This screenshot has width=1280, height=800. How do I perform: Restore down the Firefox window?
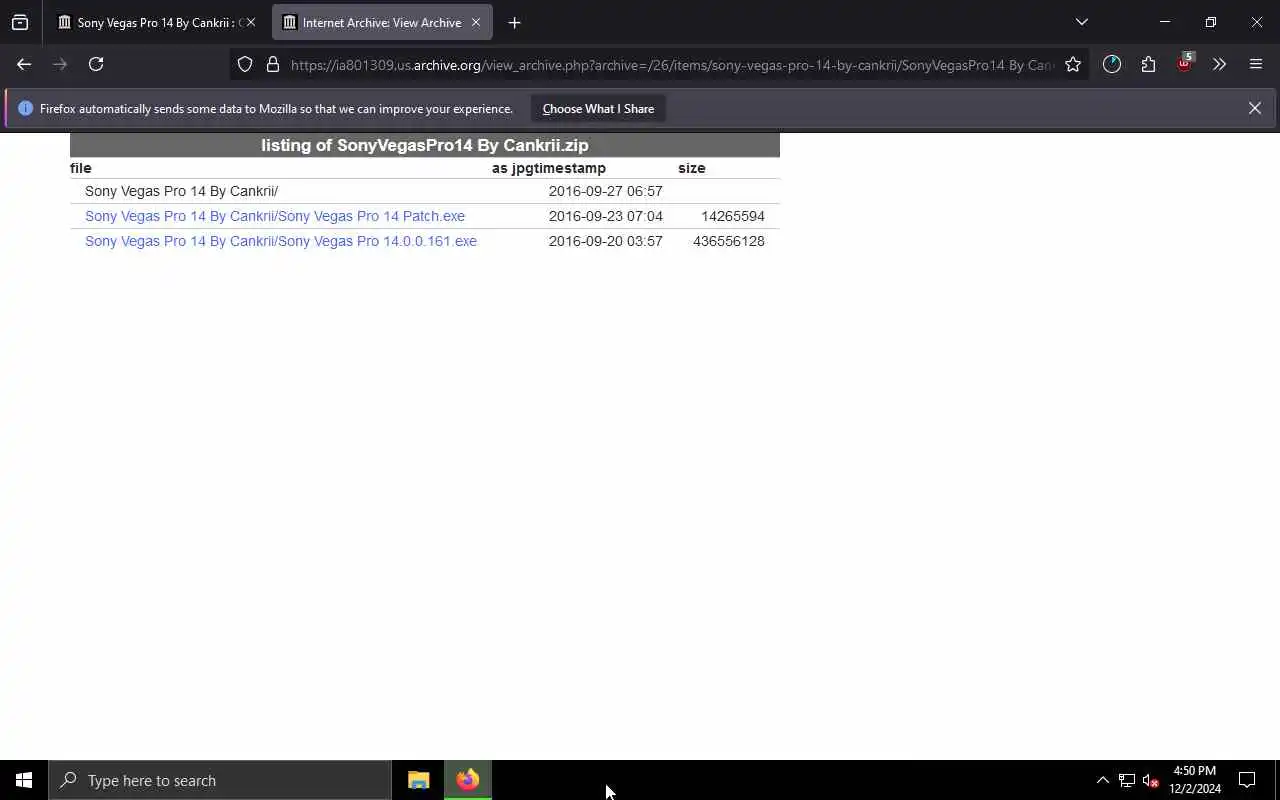pyautogui.click(x=1211, y=22)
